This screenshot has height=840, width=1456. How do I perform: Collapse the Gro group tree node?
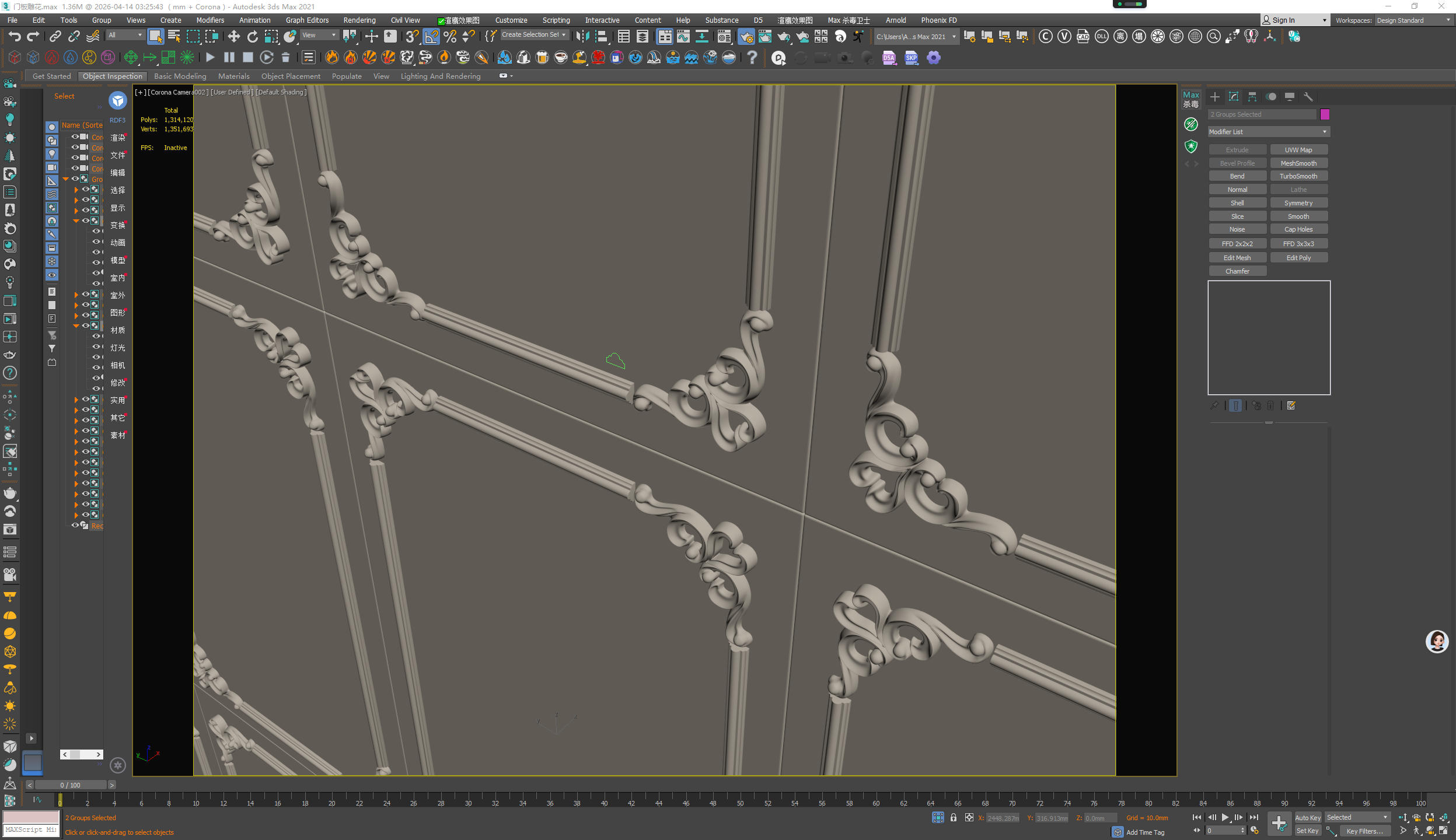coord(66,179)
